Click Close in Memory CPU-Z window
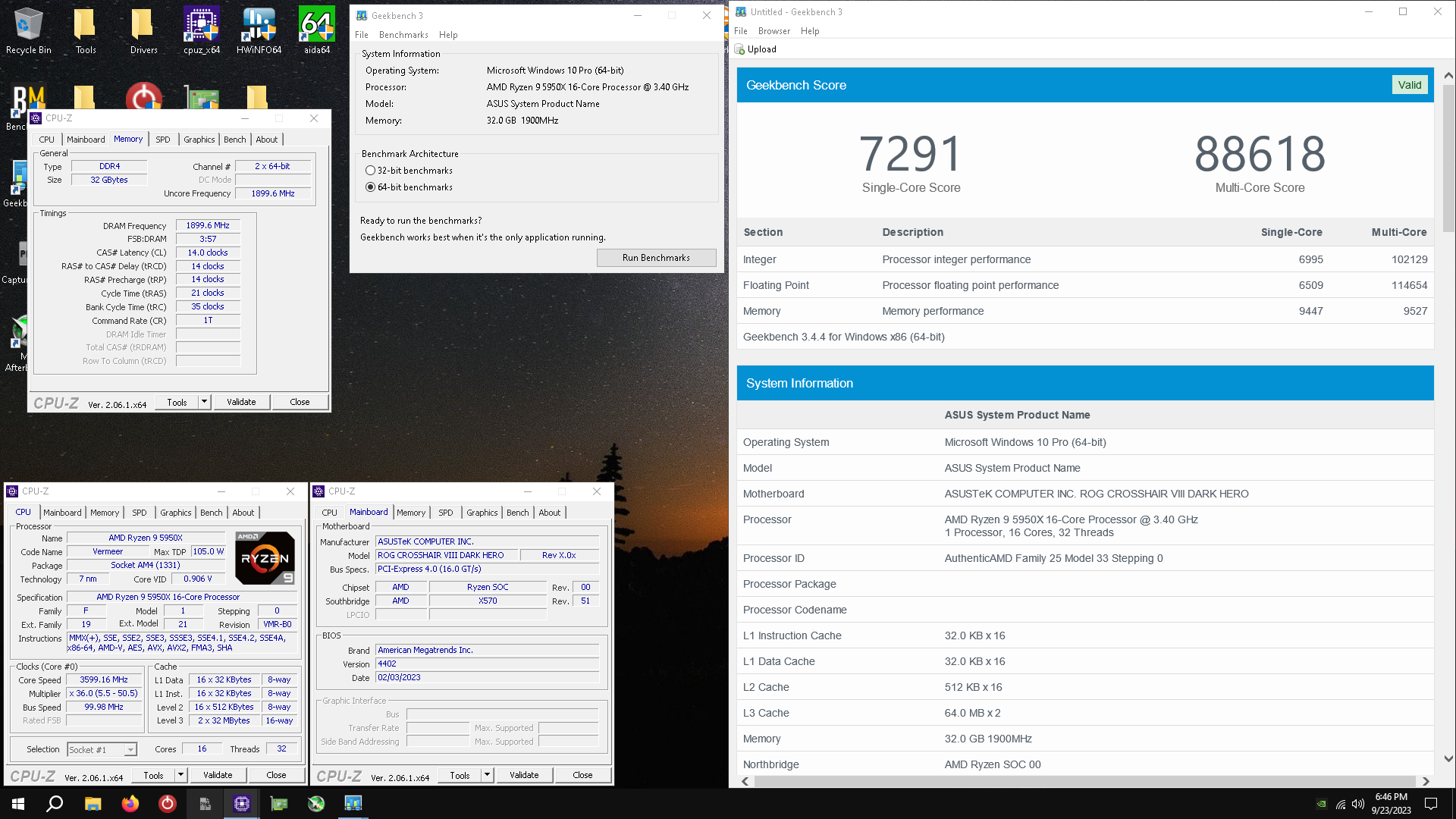Viewport: 1456px width, 819px height. (300, 402)
